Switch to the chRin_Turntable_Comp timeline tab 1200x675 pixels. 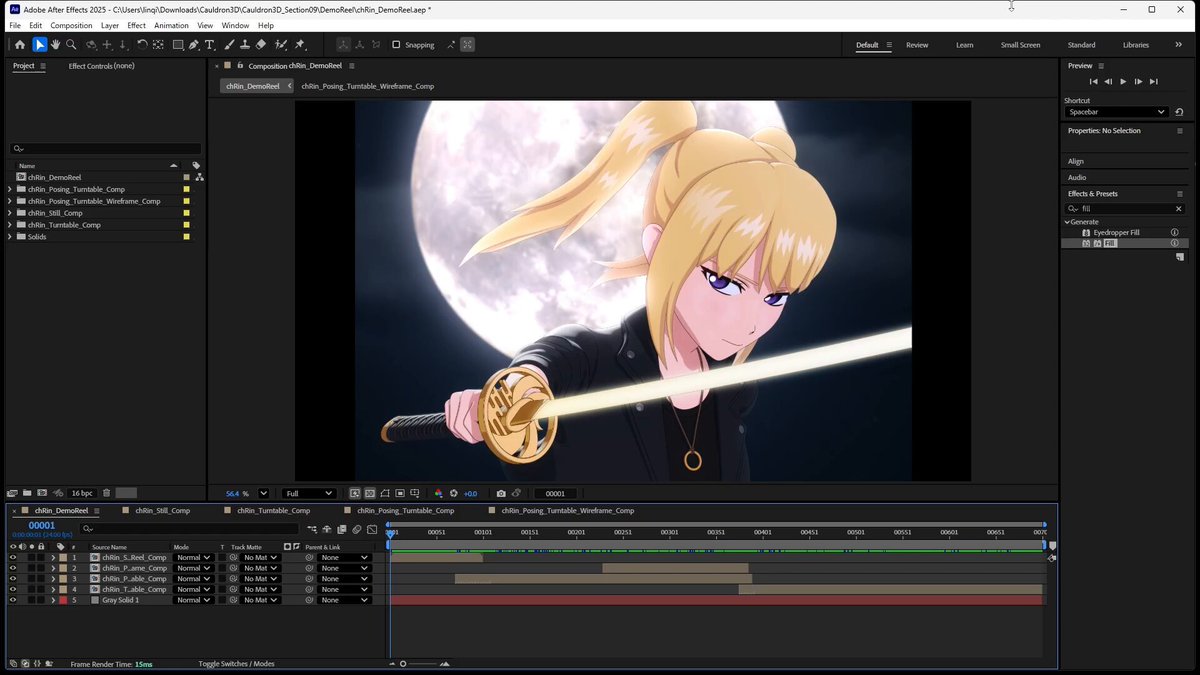(x=272, y=511)
